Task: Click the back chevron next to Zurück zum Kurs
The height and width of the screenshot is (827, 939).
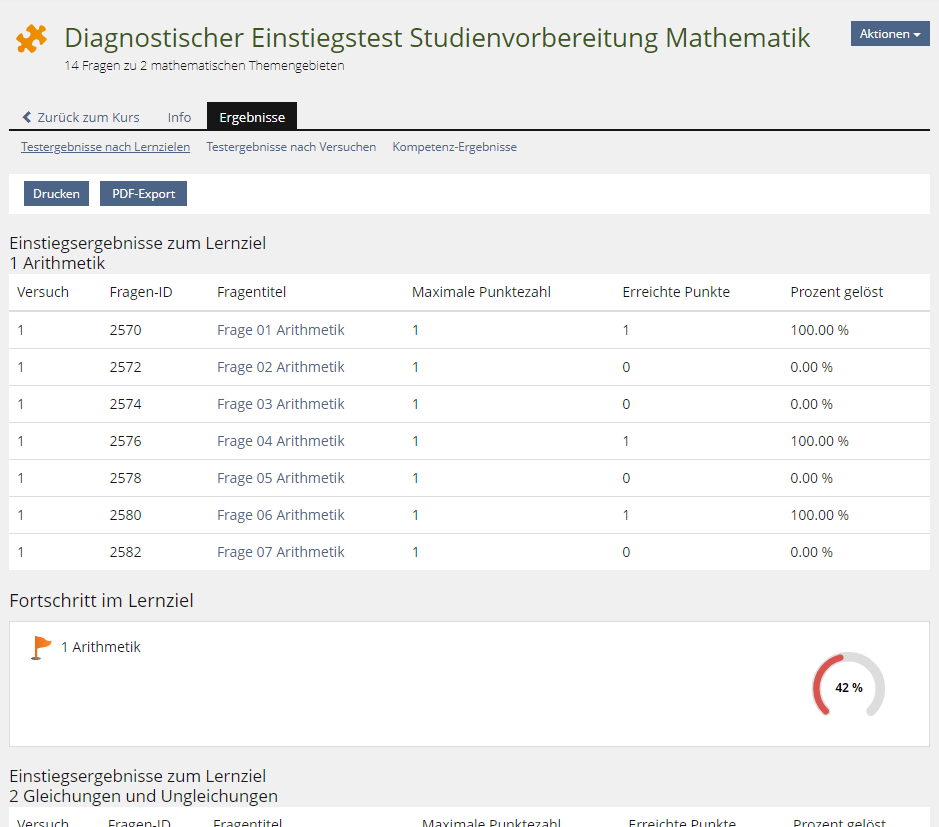Action: click(25, 116)
